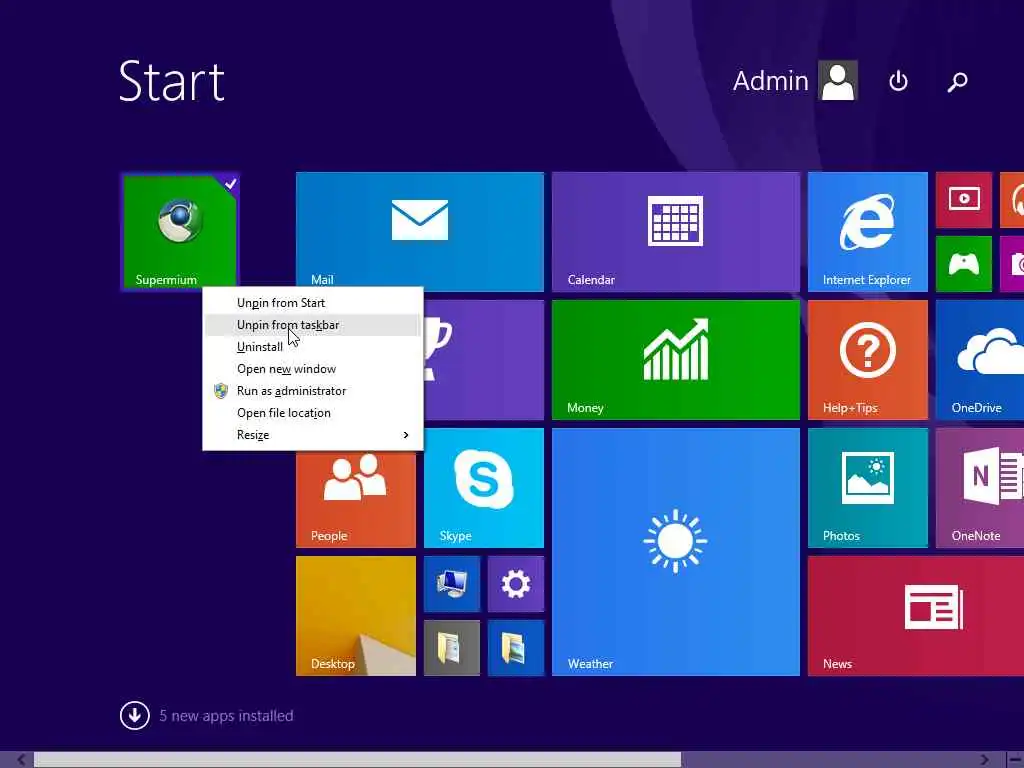Expand the Resize submenu arrow
Screen dimensions: 1024x768
pos(406,435)
